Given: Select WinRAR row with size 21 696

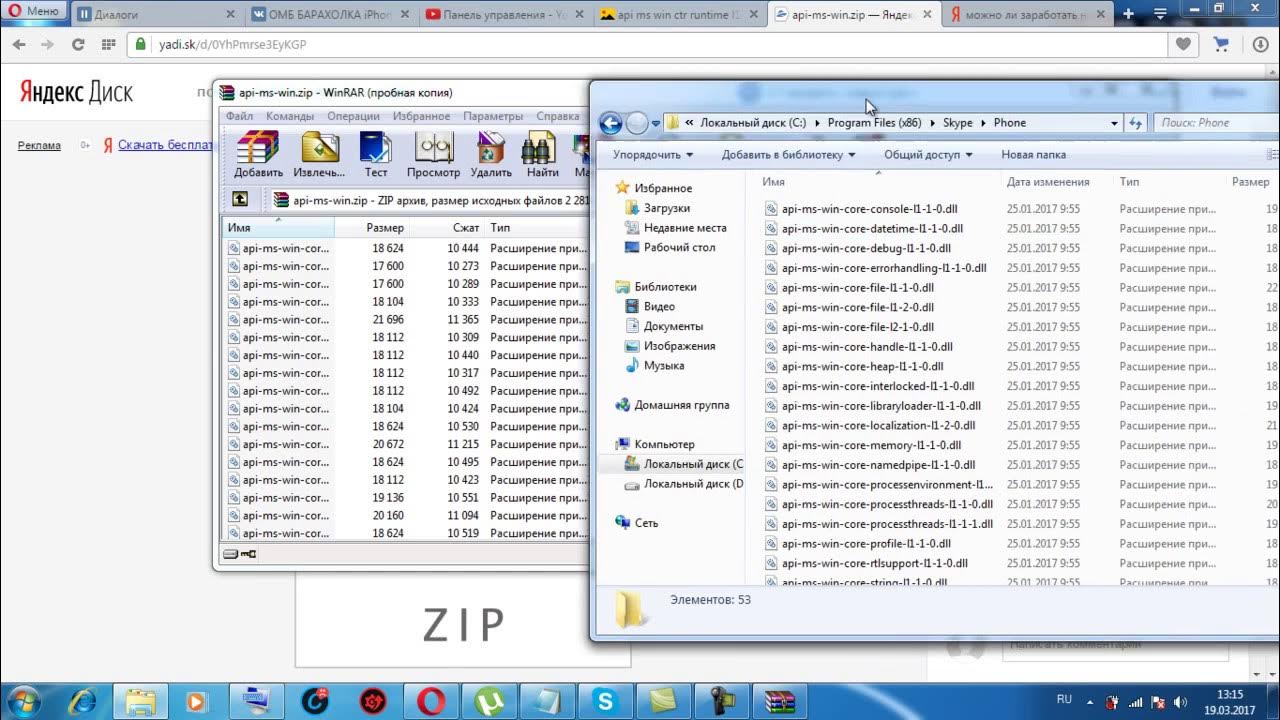Looking at the screenshot, I should (405, 320).
